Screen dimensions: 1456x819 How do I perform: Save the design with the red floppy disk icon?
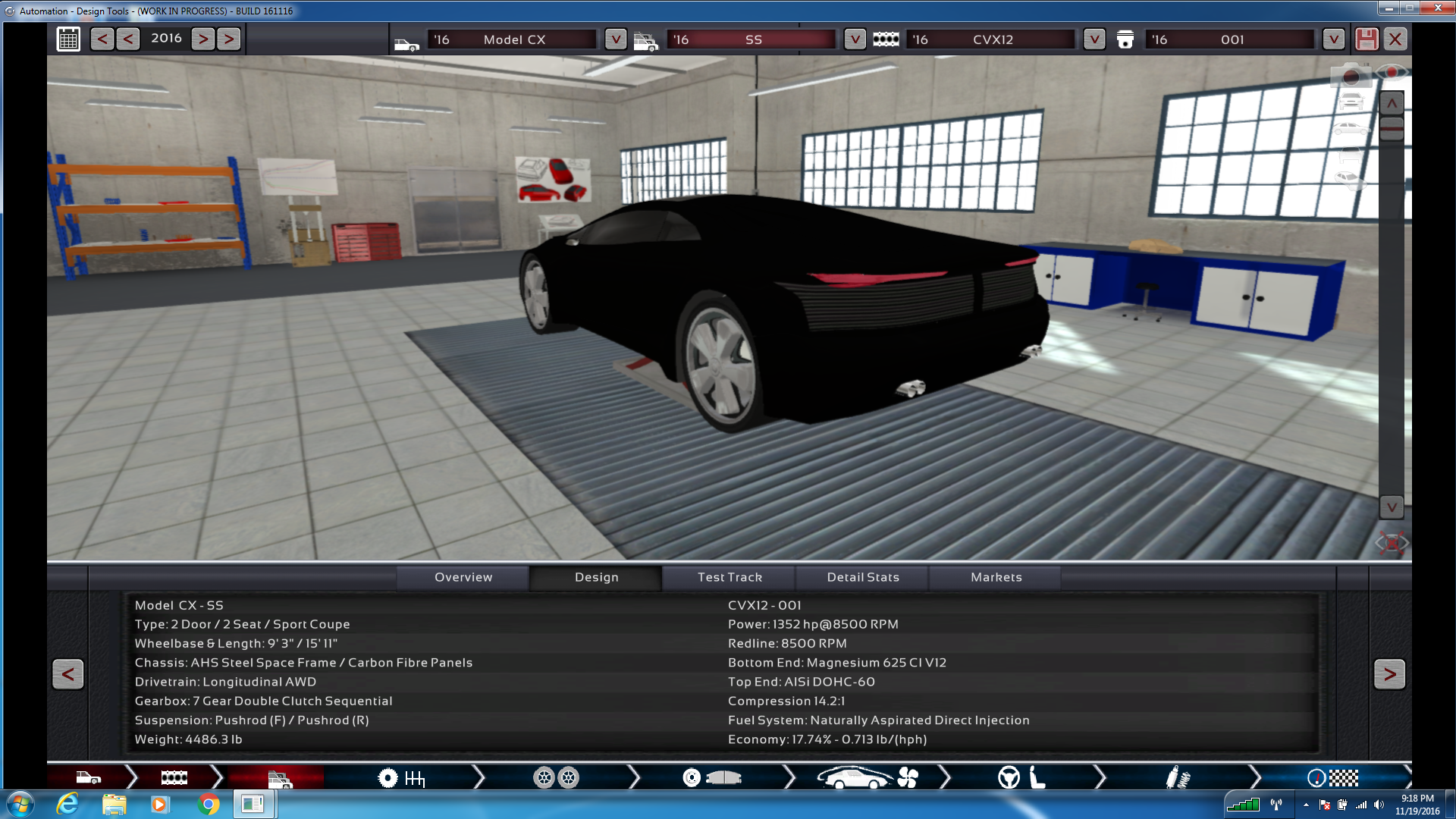pyautogui.click(x=1367, y=39)
